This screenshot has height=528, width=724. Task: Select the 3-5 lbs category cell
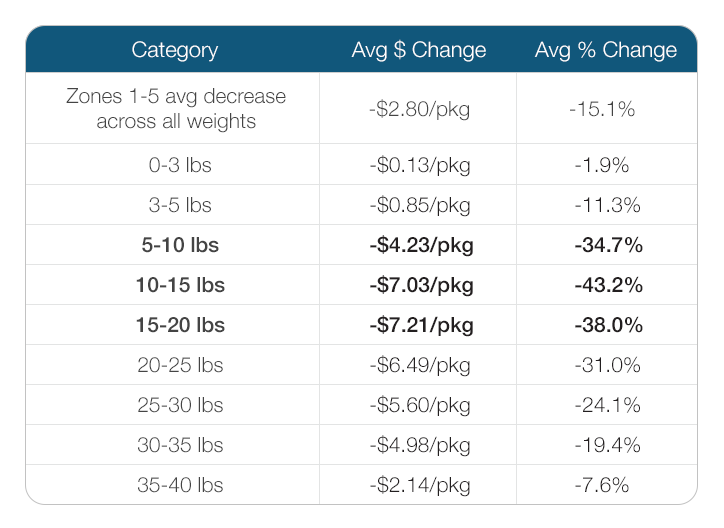pos(175,205)
